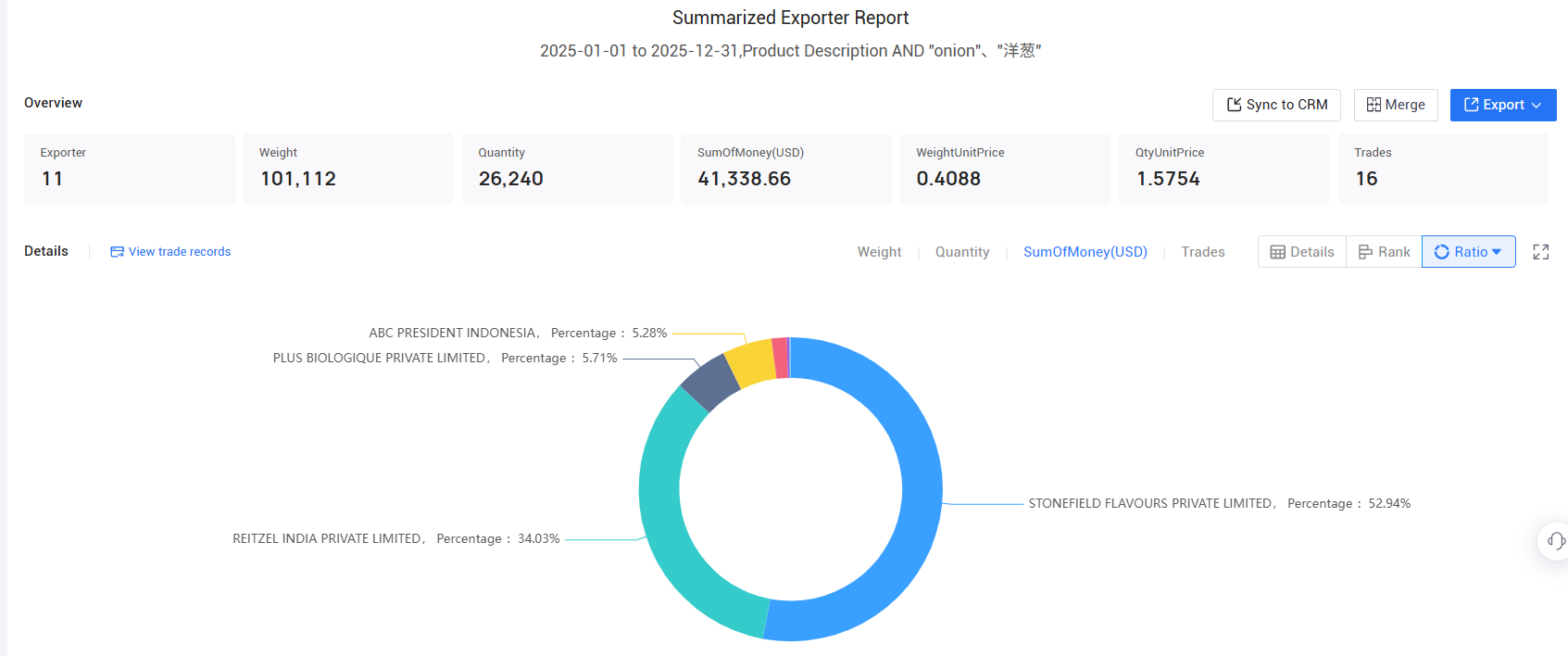Image resolution: width=1568 pixels, height=656 pixels.
Task: Click the slate PLUS BIOLOGIQUE donut segment
Action: click(711, 383)
